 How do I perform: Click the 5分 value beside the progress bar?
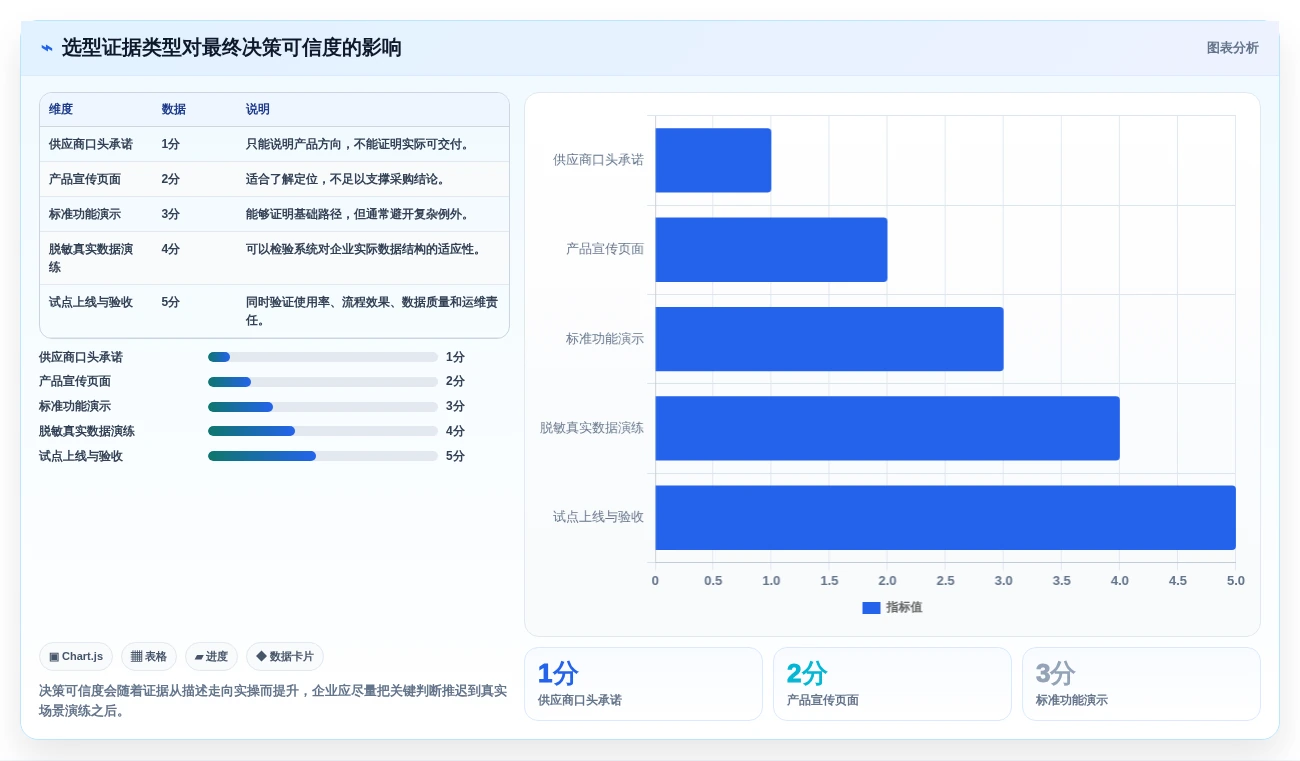pyautogui.click(x=455, y=456)
